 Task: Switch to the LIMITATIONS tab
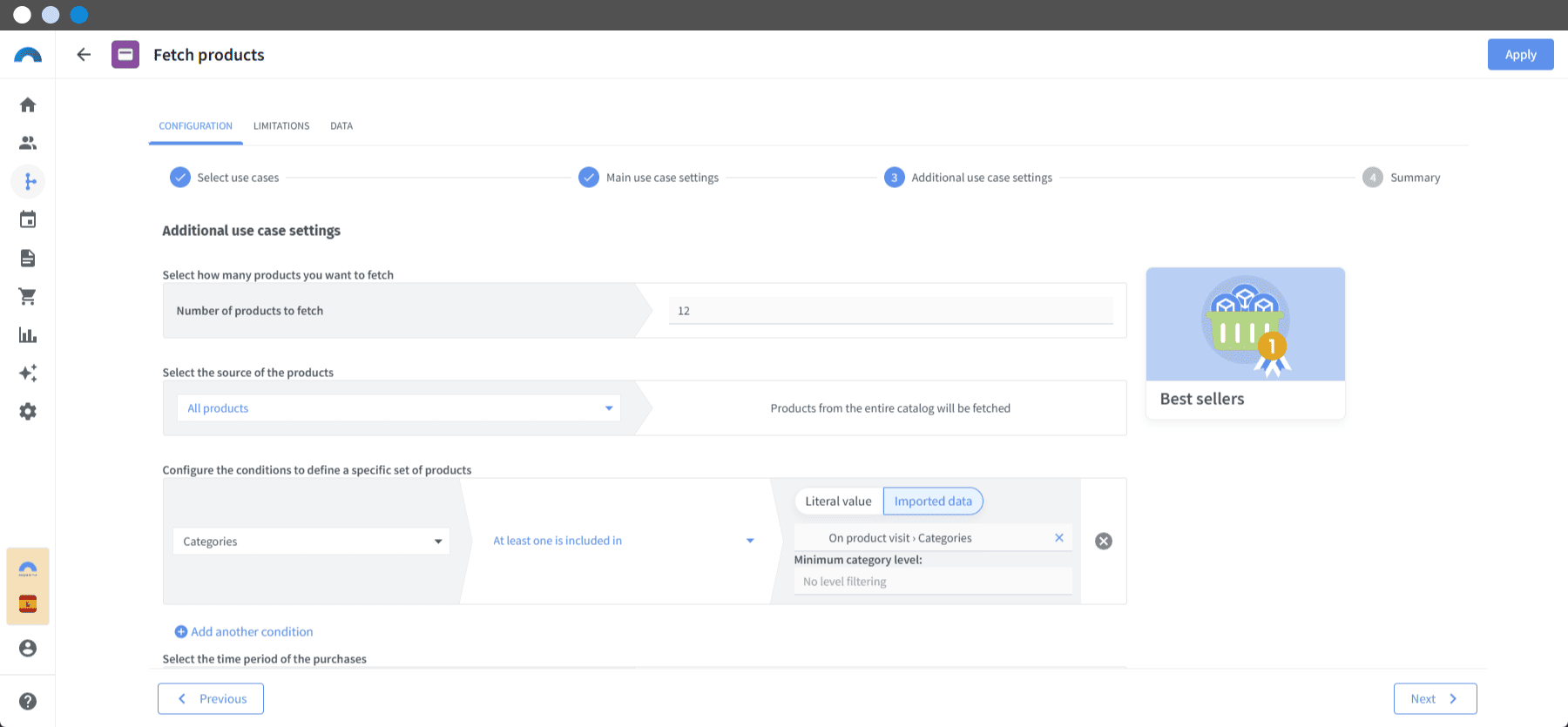click(x=281, y=126)
